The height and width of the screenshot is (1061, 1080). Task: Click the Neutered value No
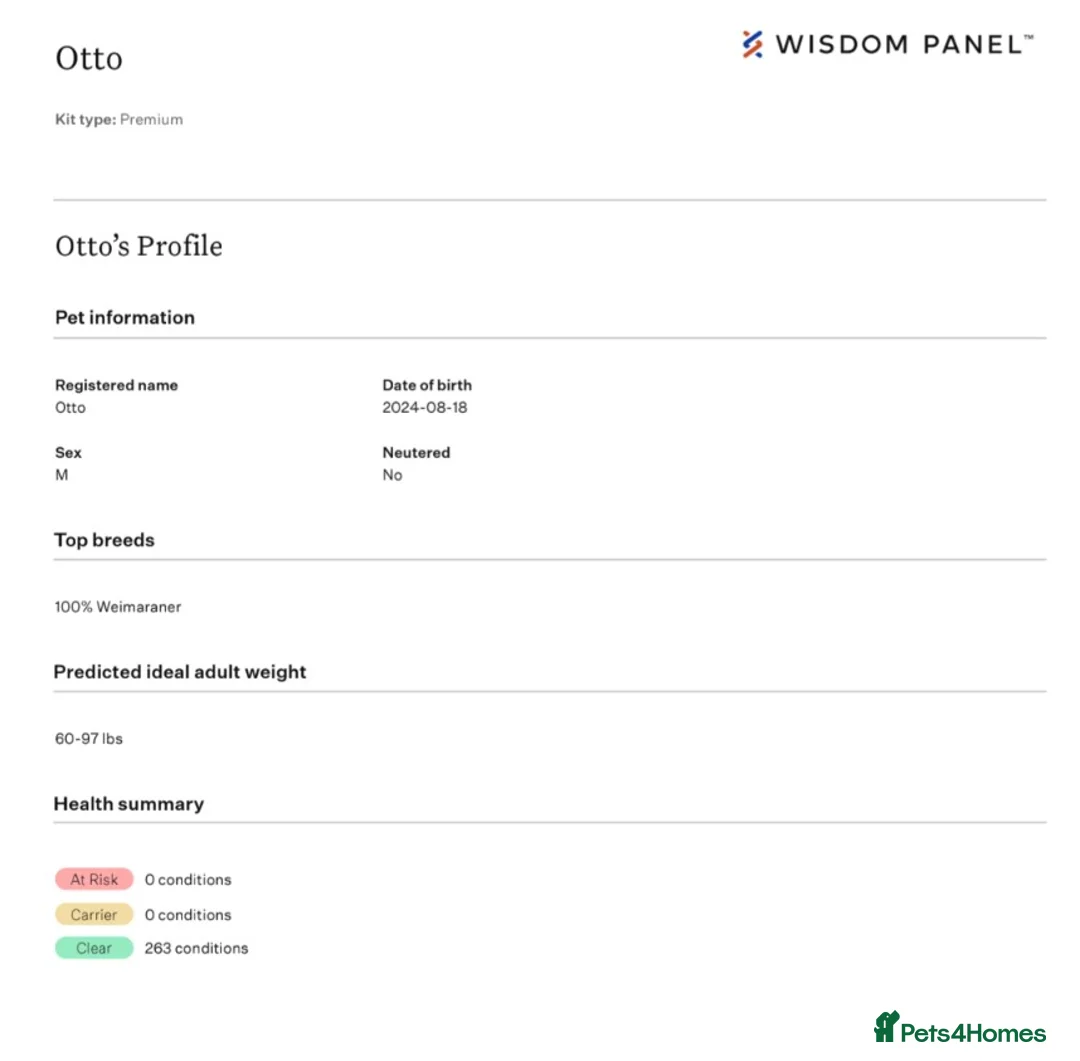[392, 475]
